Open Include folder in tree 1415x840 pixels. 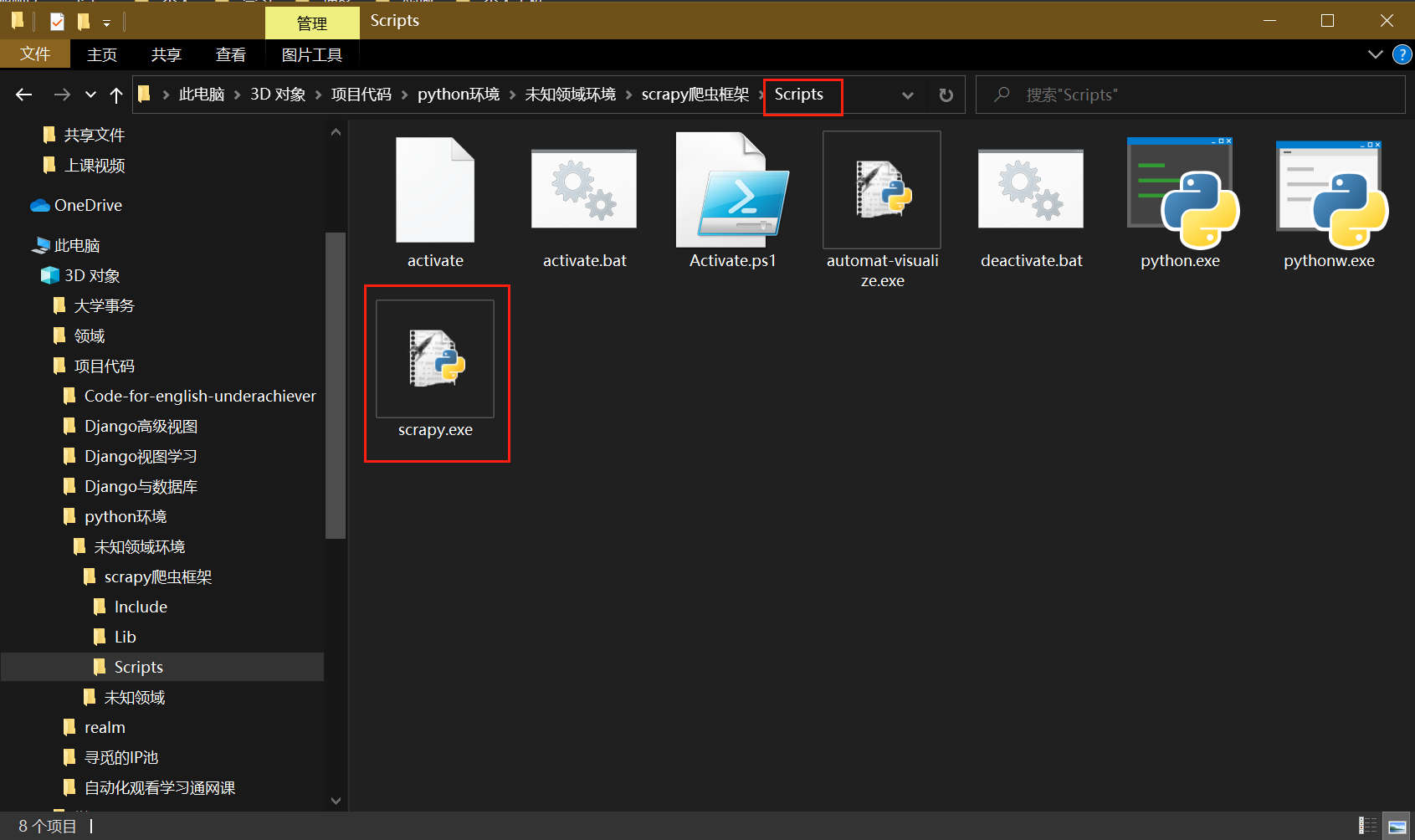pos(141,607)
